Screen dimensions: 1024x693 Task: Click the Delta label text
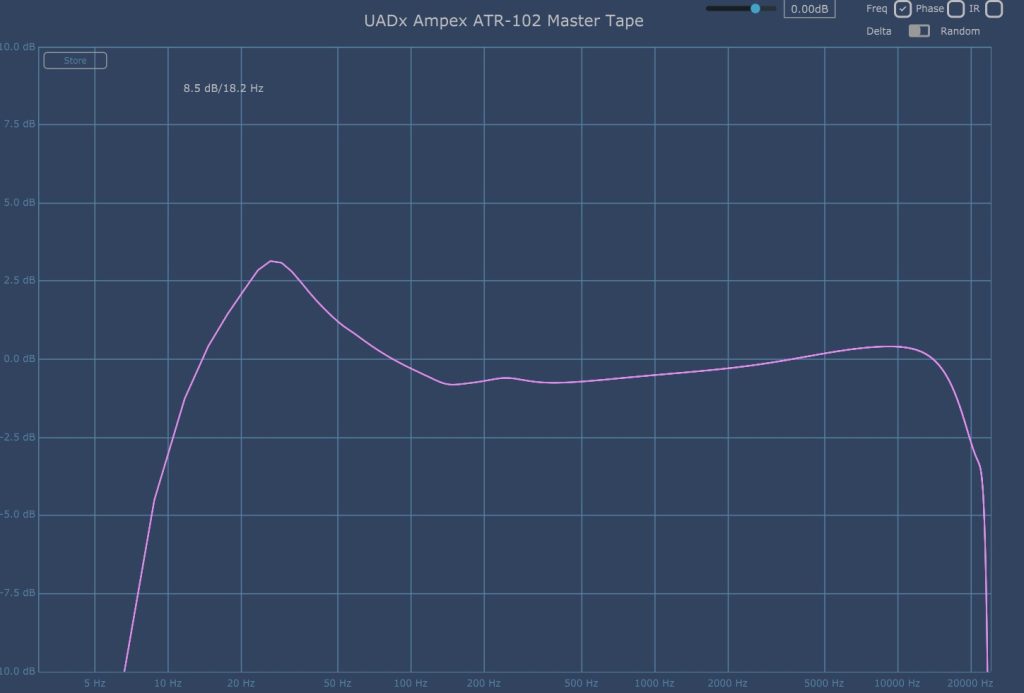tap(881, 31)
